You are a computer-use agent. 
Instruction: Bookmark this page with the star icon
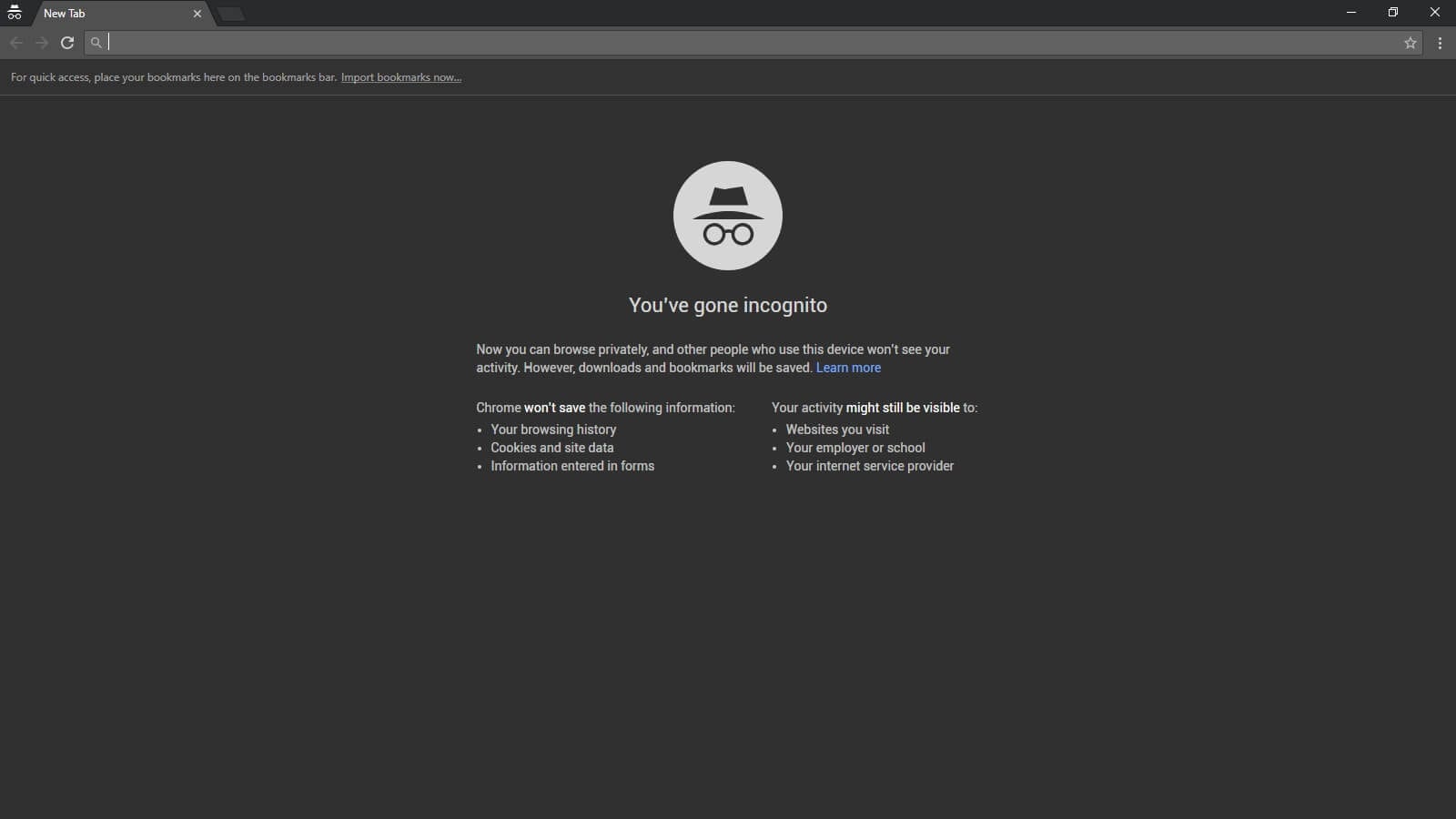click(x=1410, y=43)
